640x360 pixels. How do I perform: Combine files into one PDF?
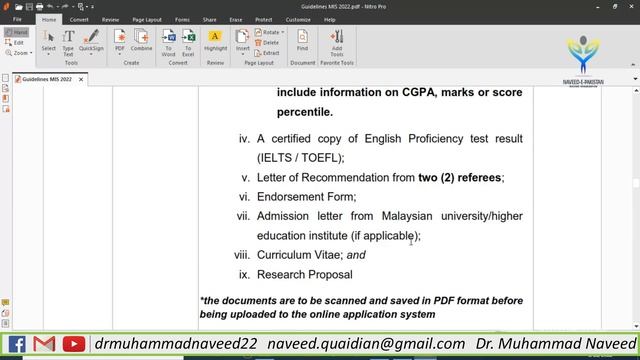tap(141, 40)
